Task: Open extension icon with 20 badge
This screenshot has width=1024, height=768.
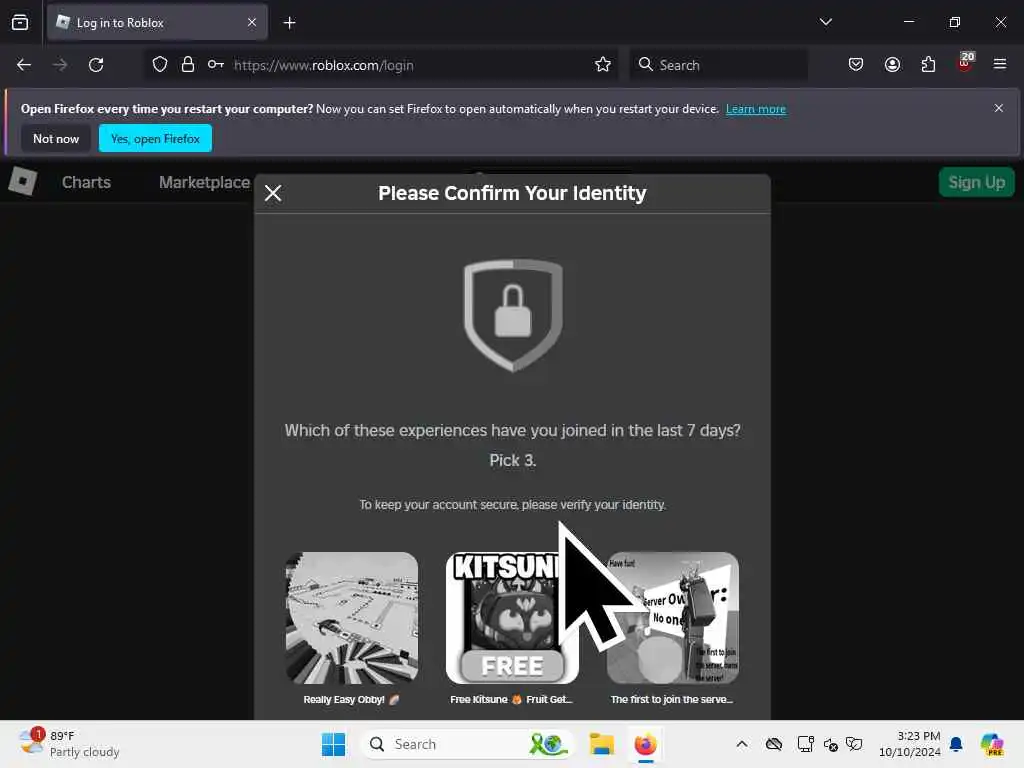Action: (965, 63)
